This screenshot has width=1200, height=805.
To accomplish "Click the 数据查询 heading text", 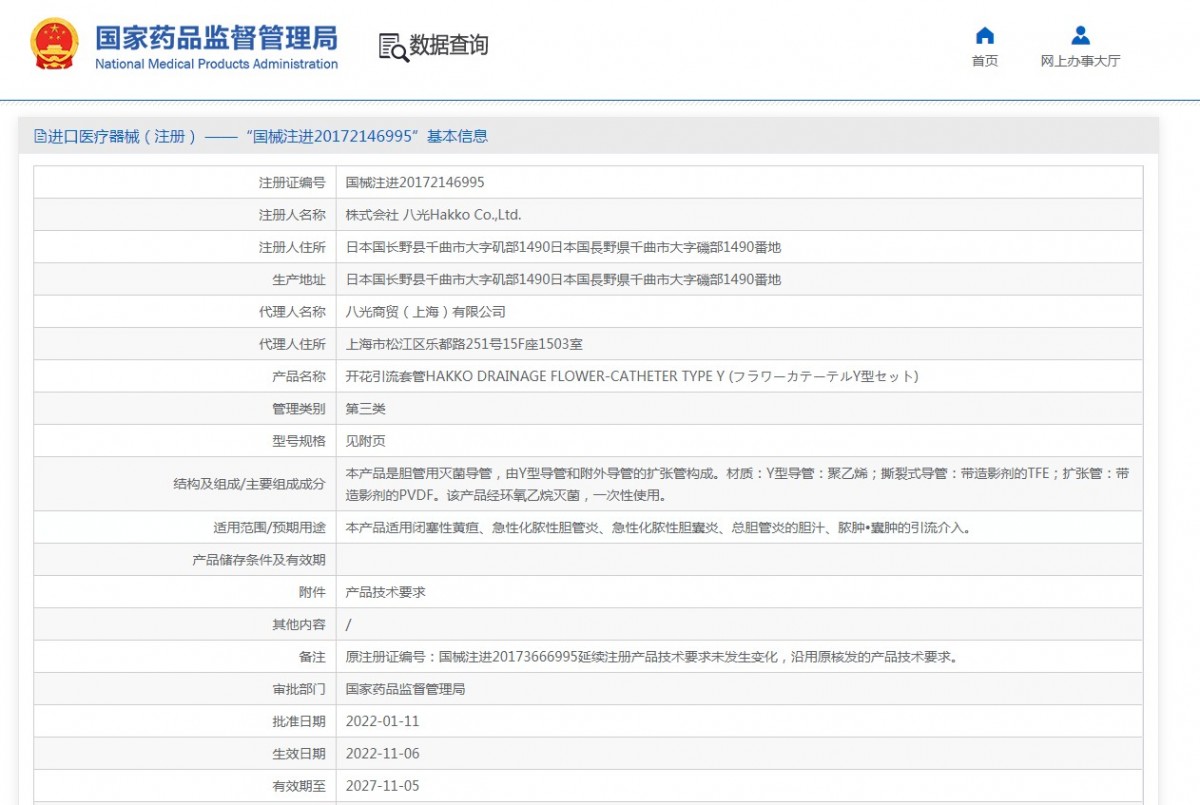I will point(449,45).
